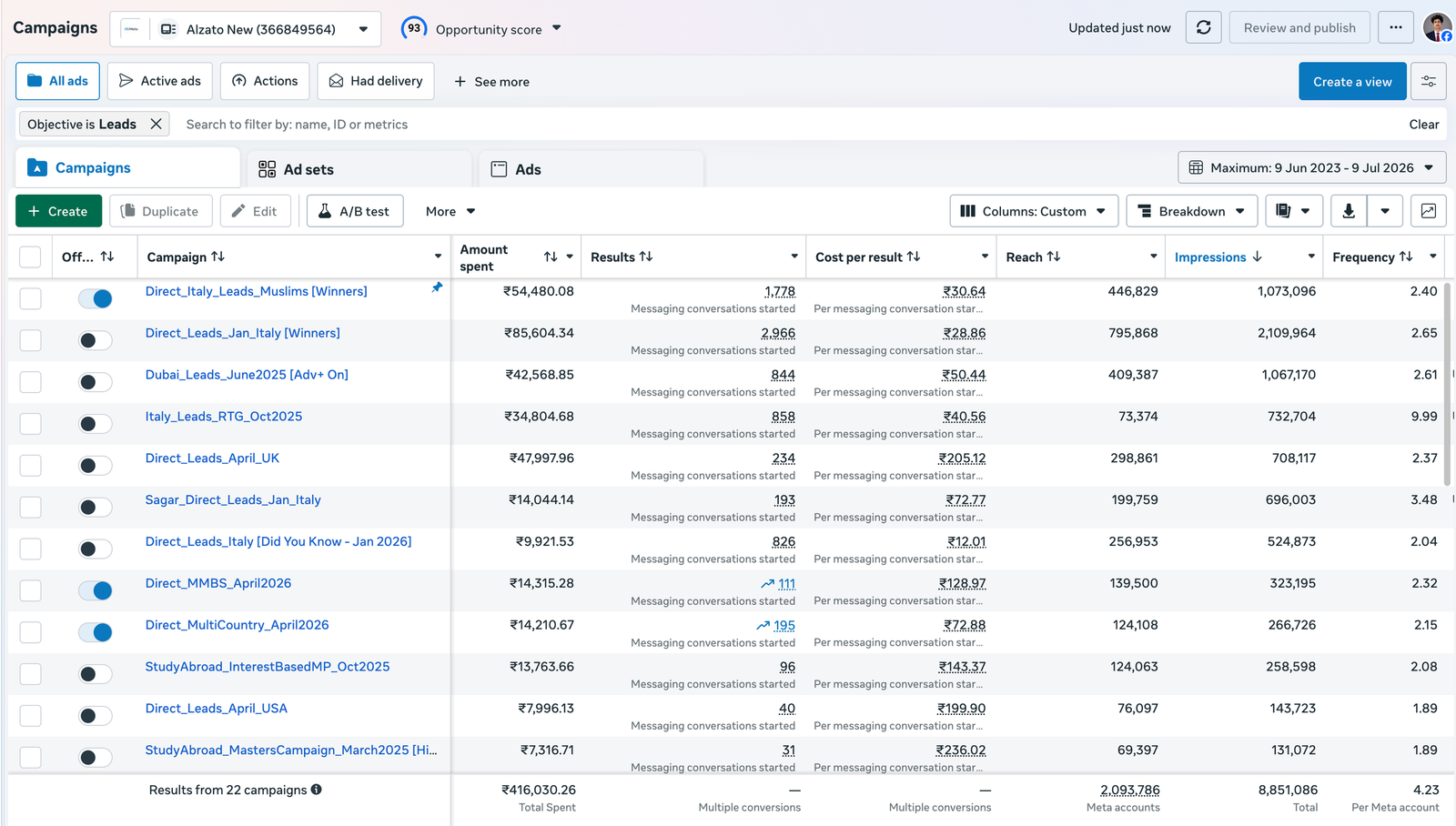Switch to the Ads tab

point(591,169)
